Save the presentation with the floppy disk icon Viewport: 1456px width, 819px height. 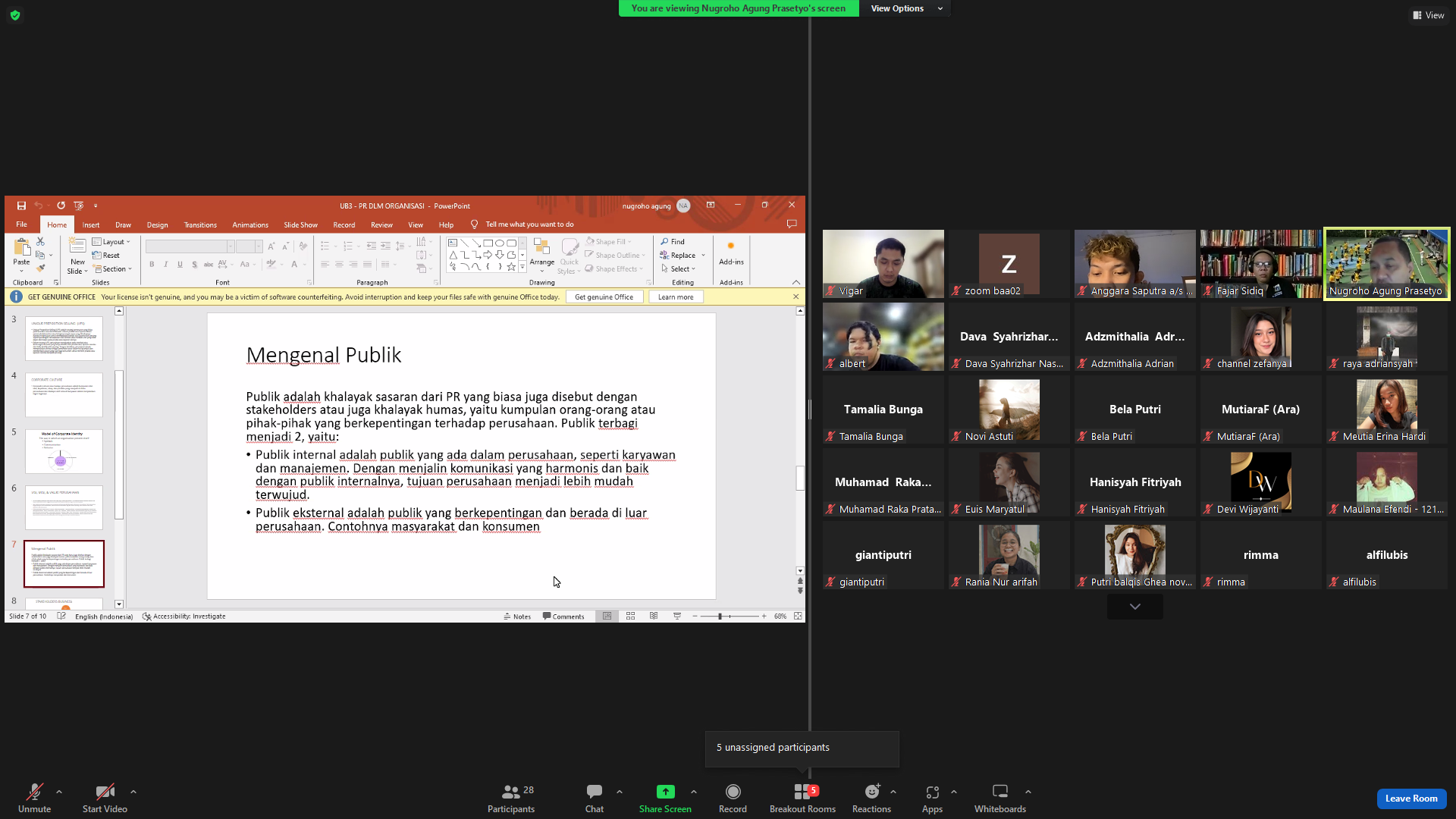pyautogui.click(x=21, y=206)
